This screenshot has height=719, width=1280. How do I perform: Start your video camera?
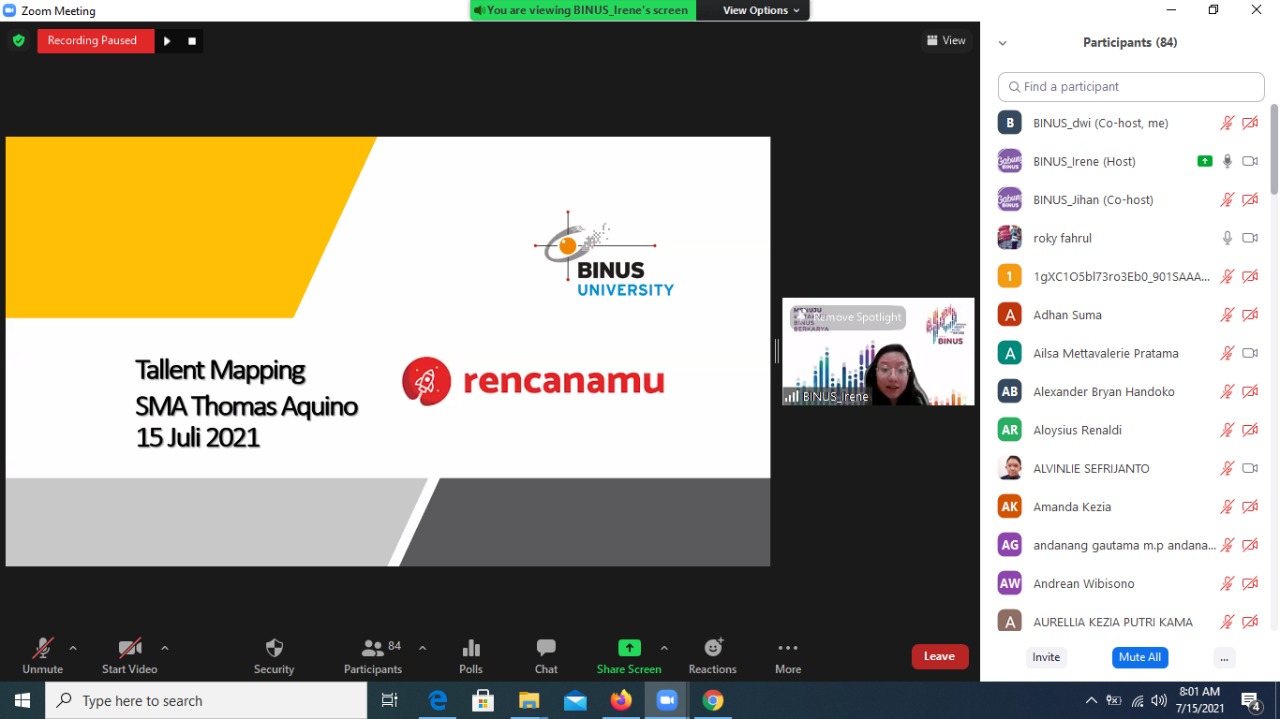tap(129, 656)
